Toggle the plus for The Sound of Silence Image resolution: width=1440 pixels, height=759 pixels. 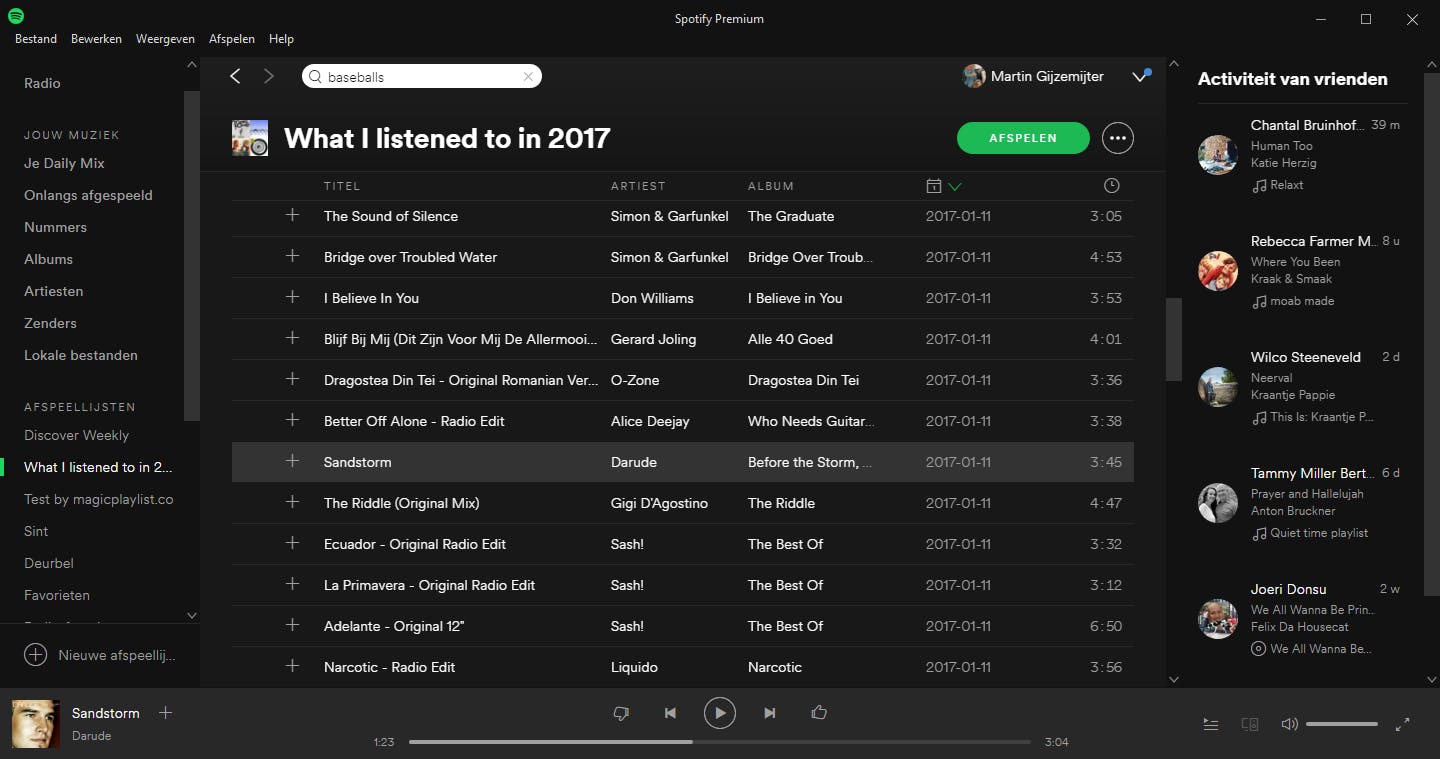click(292, 215)
